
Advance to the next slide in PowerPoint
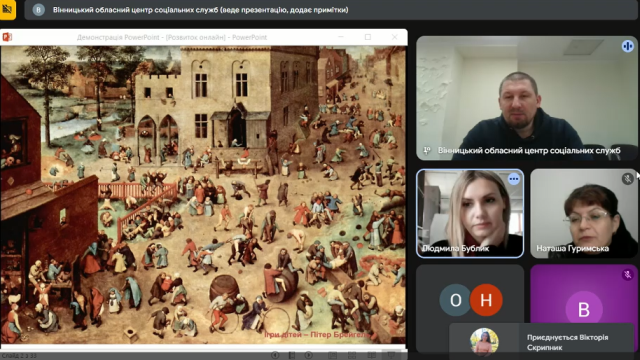pyautogui.click(x=309, y=355)
